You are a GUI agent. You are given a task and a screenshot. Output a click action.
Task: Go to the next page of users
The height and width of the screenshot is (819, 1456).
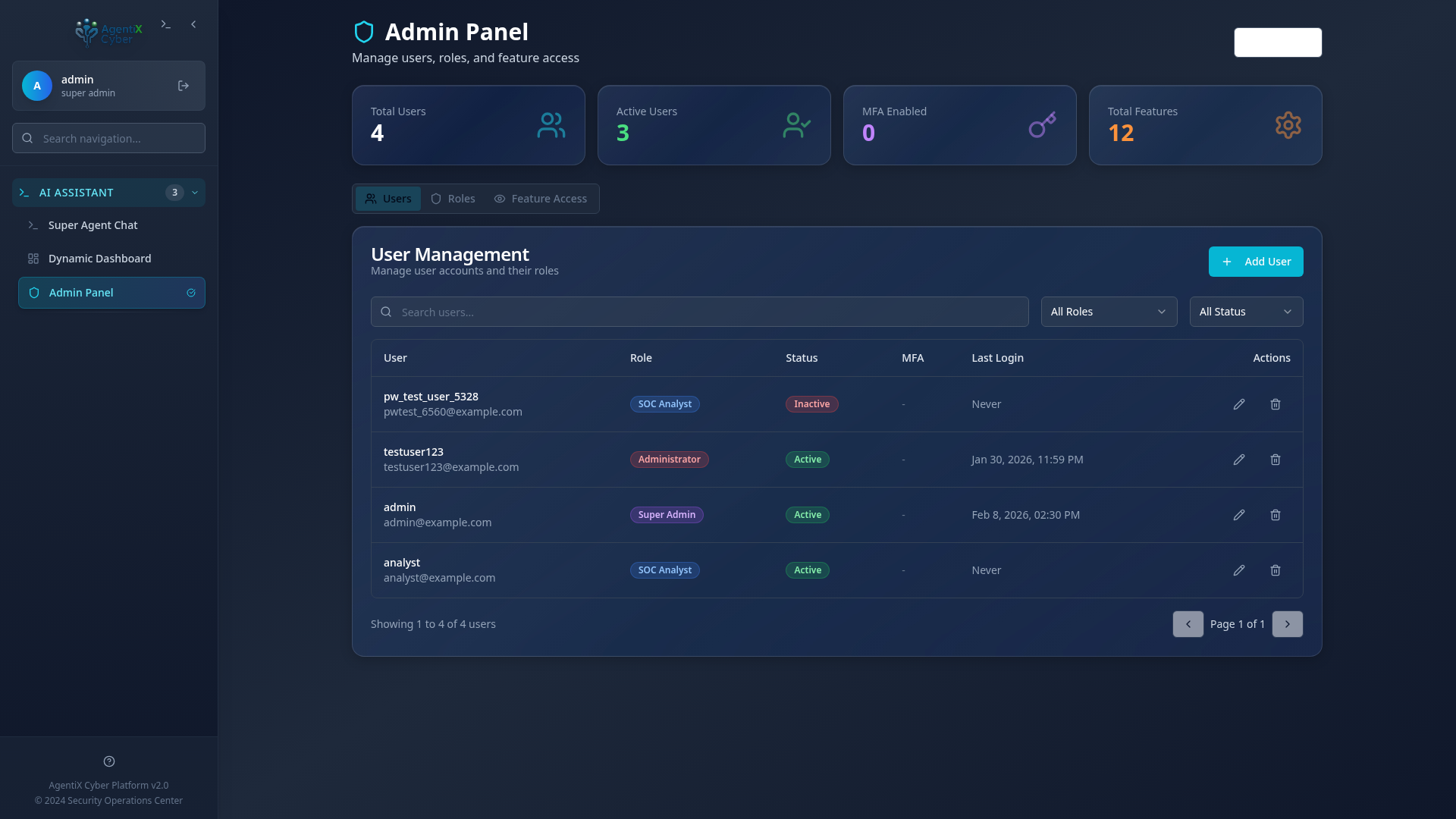1287,624
